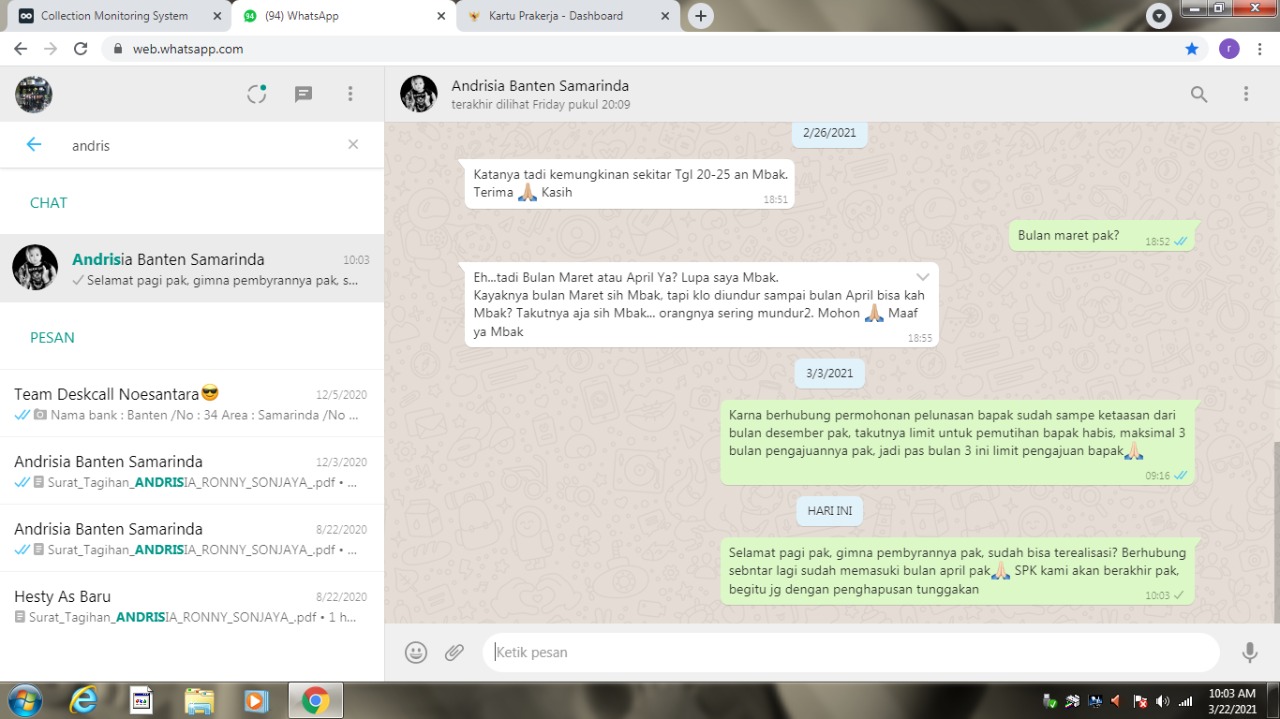The image size is (1280, 719).
Task: Open Internet Explorer from the taskbar
Action: [83, 700]
